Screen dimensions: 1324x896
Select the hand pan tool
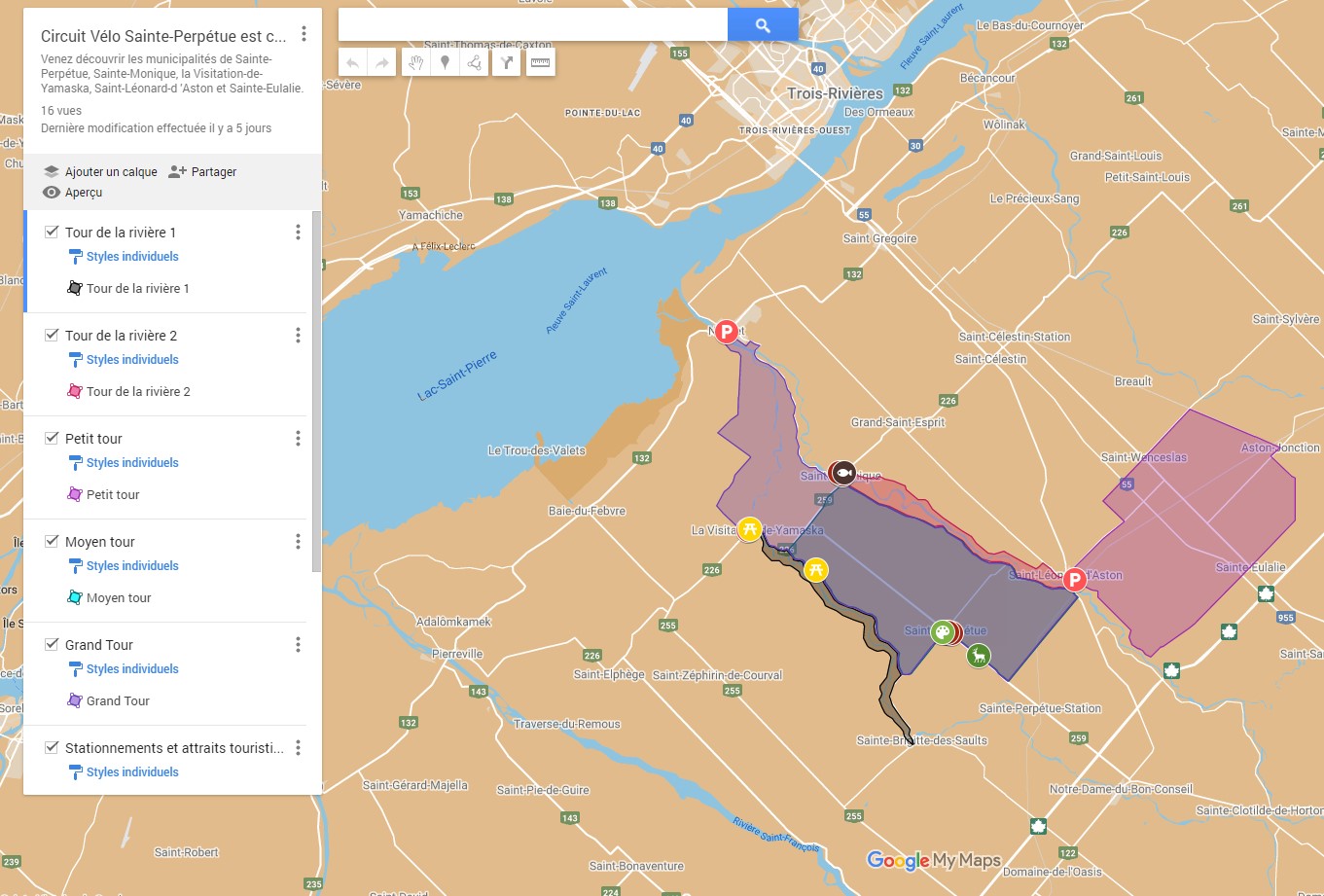(415, 63)
